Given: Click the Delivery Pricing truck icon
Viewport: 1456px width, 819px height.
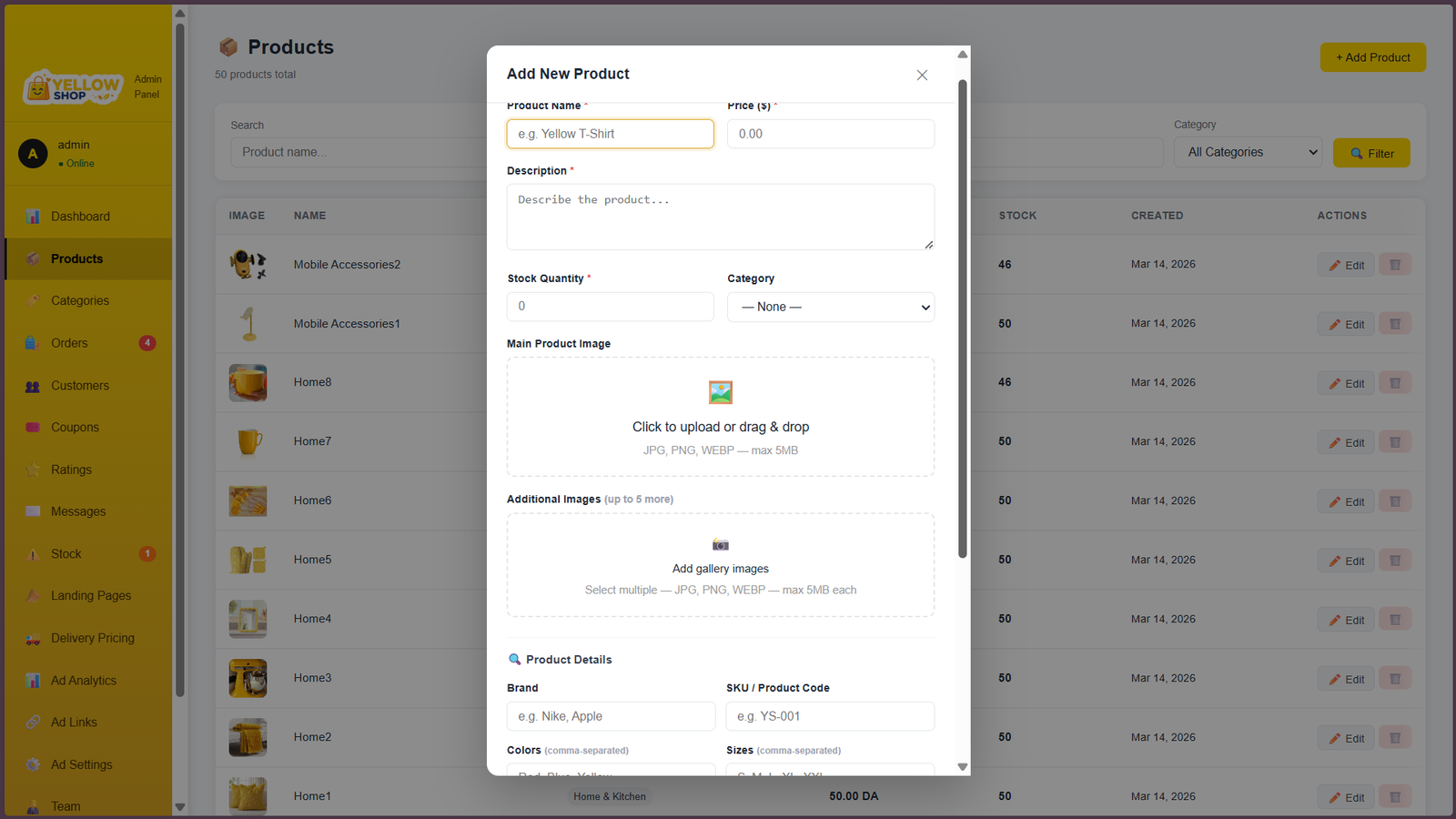Looking at the screenshot, I should click(x=33, y=639).
